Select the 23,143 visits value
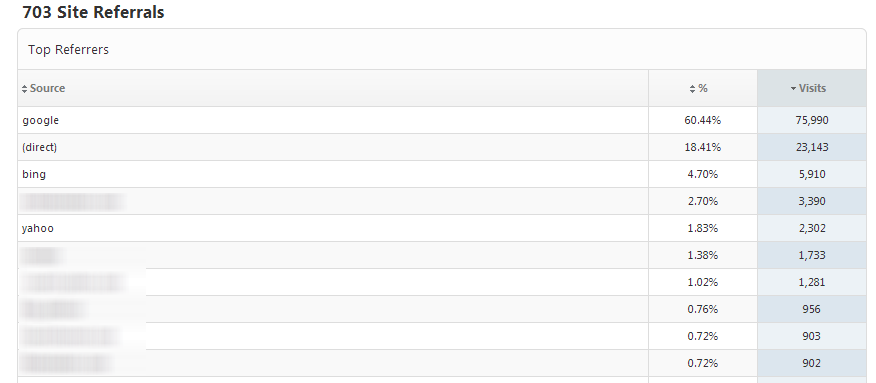This screenshot has width=876, height=383. coord(812,147)
